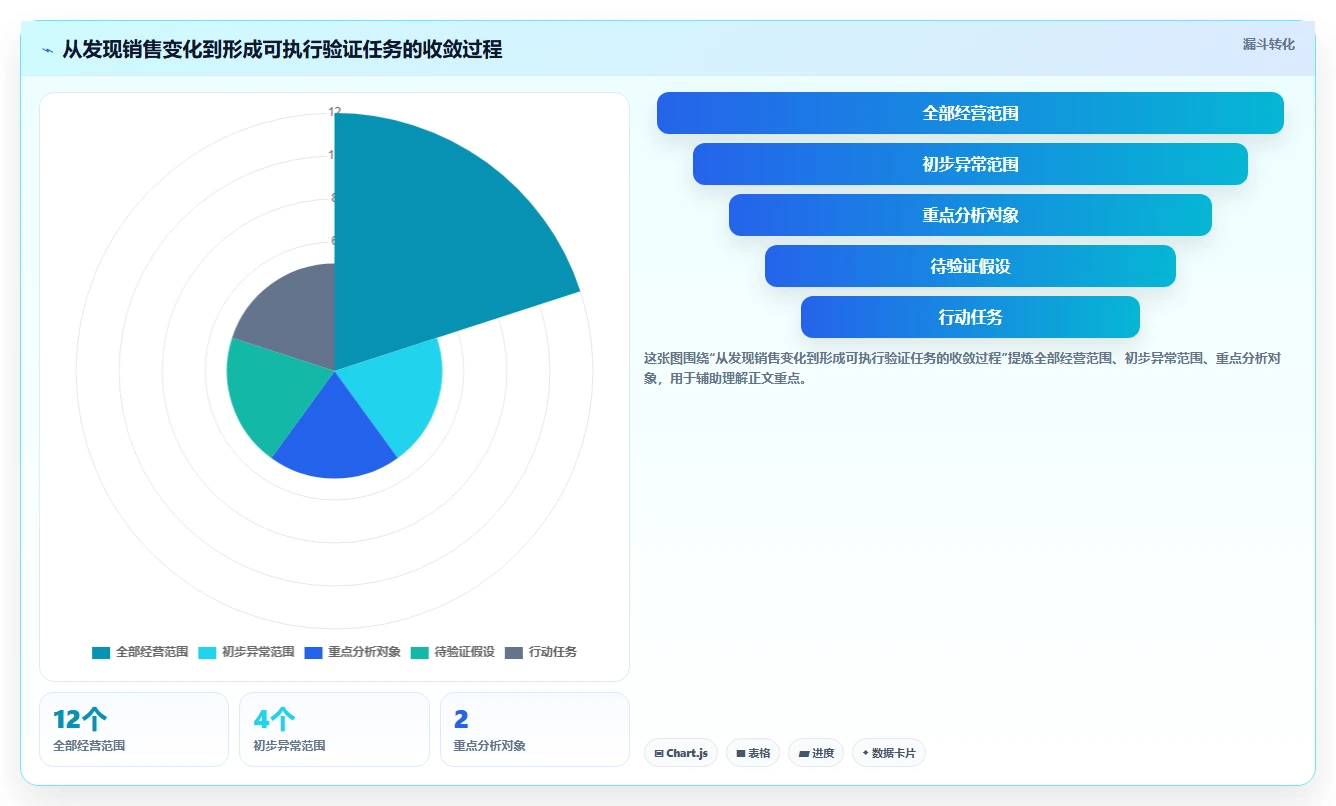This screenshot has height=806, width=1336.
Task: Click the axis label 12 on chart
Action: (x=335, y=111)
